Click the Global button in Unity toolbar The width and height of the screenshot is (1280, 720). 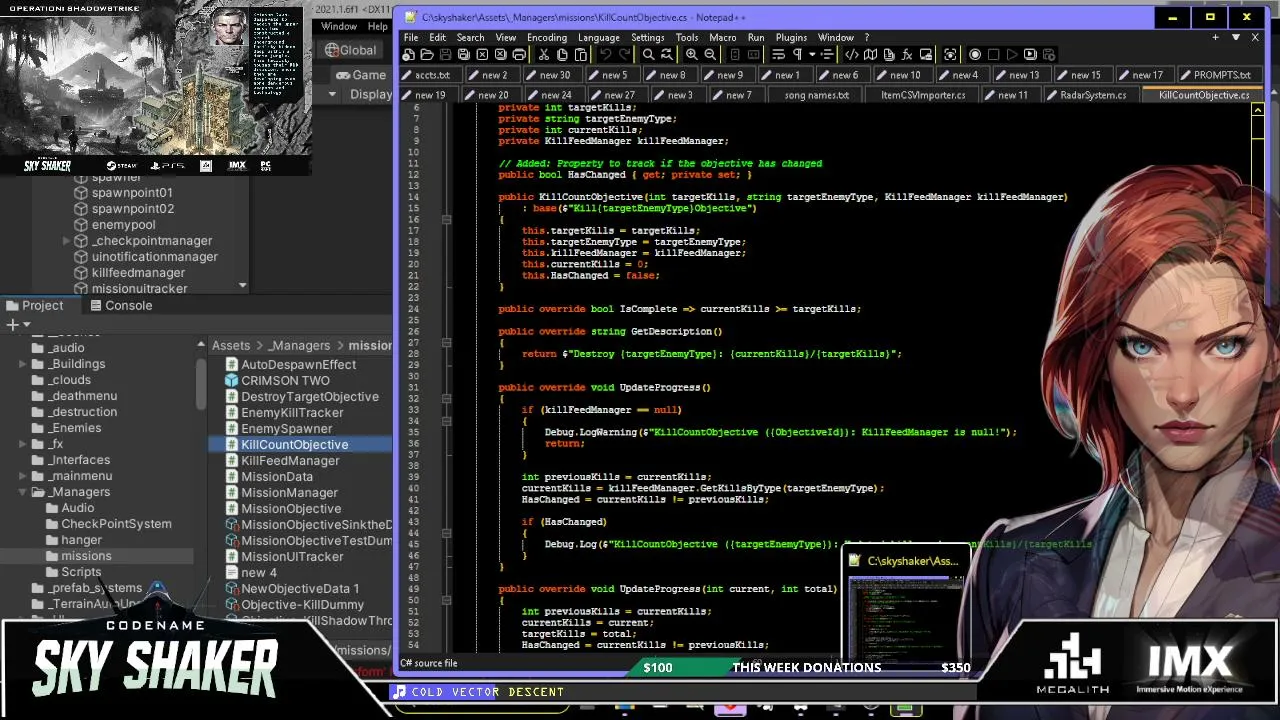[350, 50]
